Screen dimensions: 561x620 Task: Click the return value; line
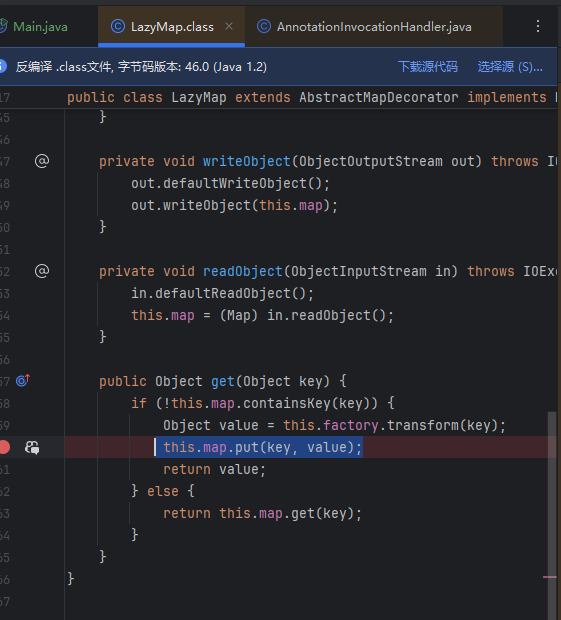pos(214,469)
